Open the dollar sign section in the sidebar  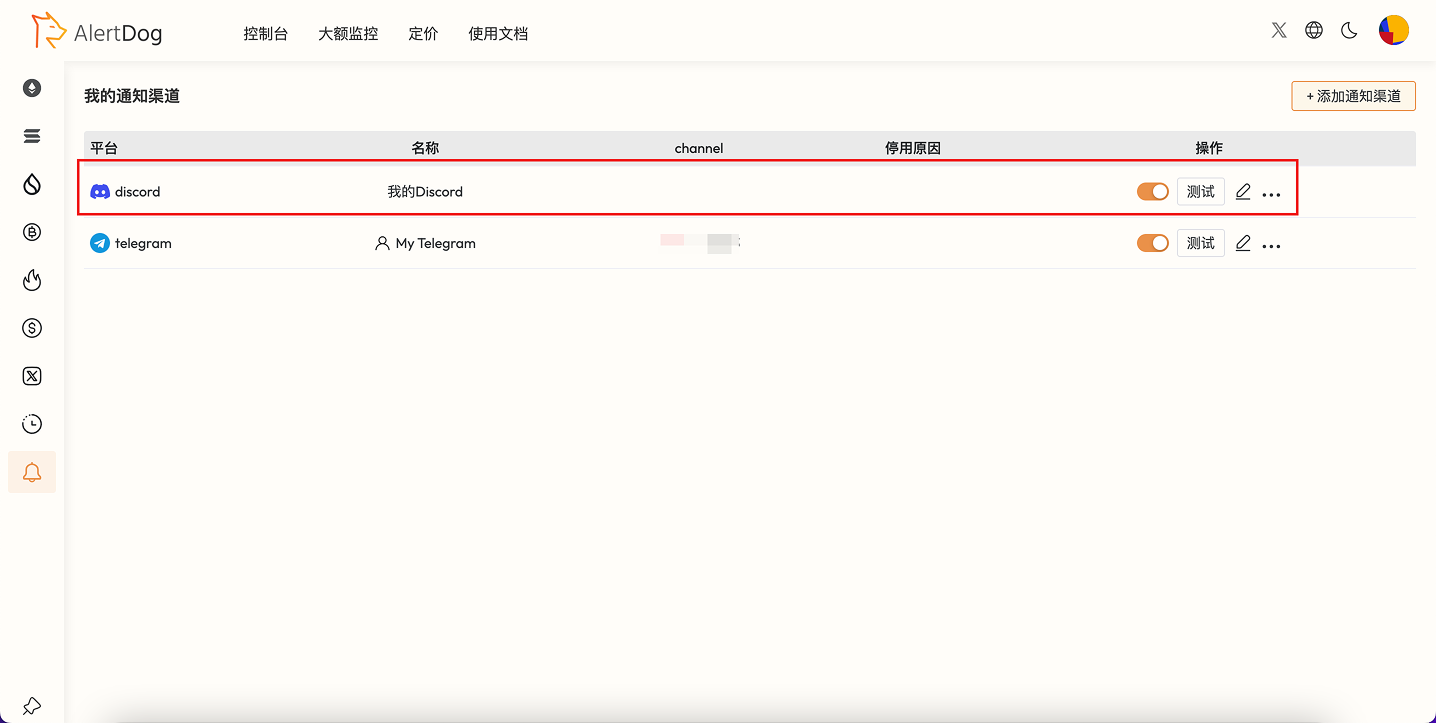pos(31,328)
